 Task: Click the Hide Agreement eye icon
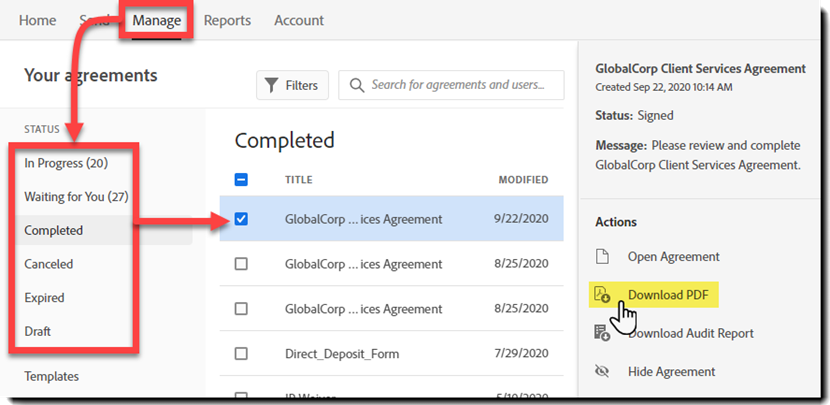pos(602,371)
